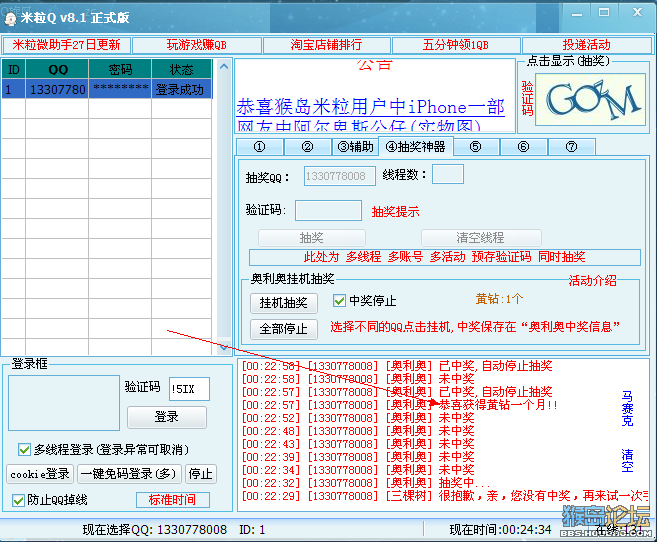Image resolution: width=657 pixels, height=542 pixels.
Task: Click log line 恭喜获得黄钻一个月
Action: (400, 405)
